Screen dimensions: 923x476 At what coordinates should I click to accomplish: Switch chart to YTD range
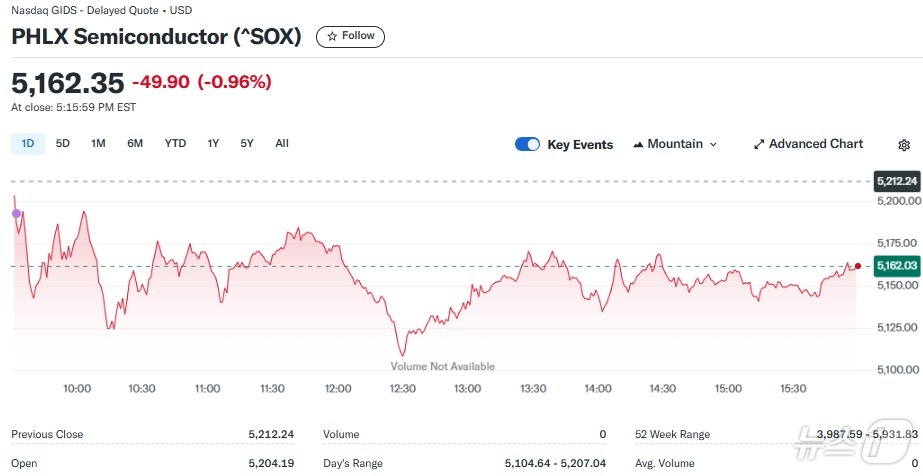175,144
